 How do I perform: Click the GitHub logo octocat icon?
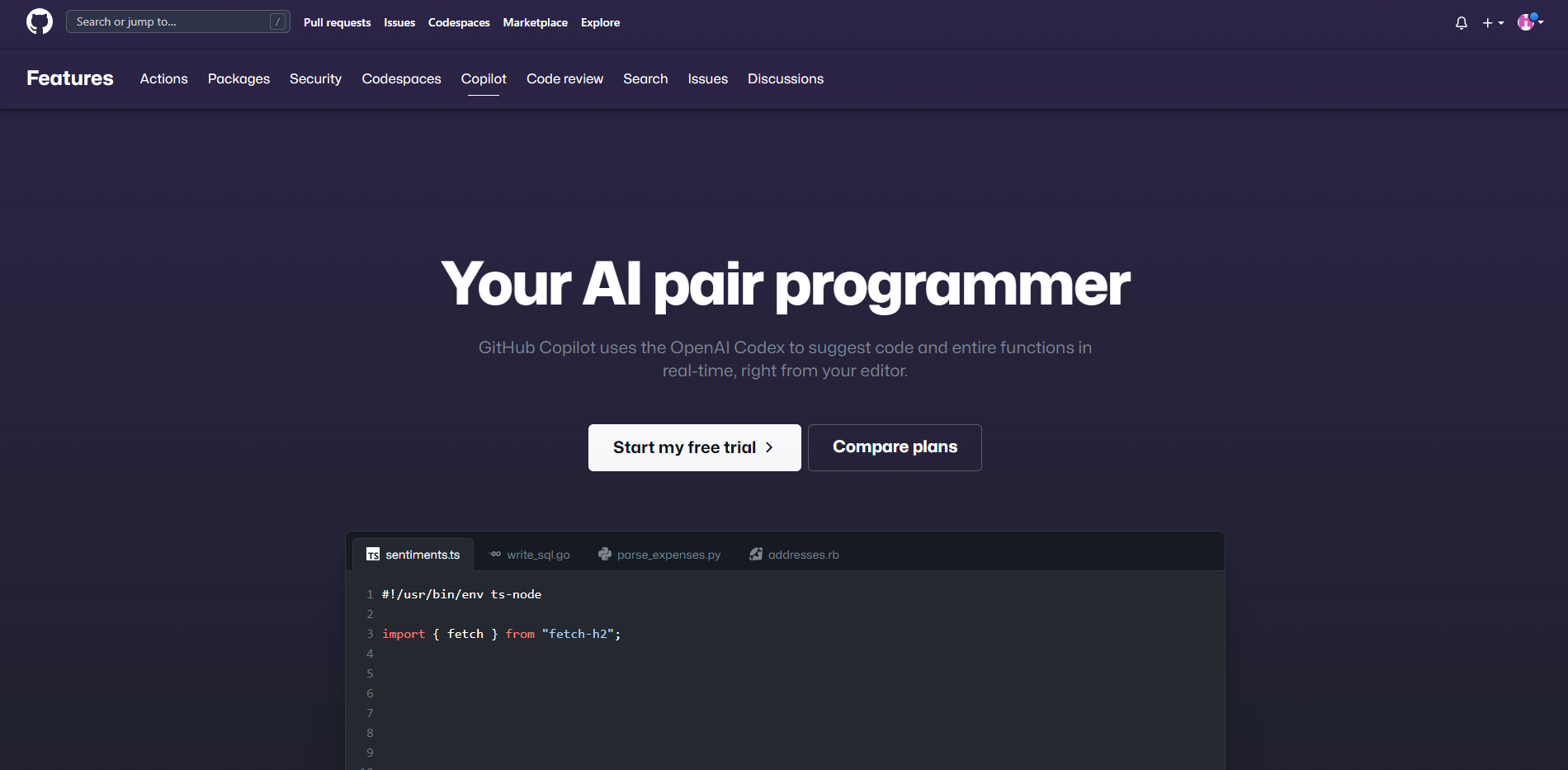coord(39,21)
